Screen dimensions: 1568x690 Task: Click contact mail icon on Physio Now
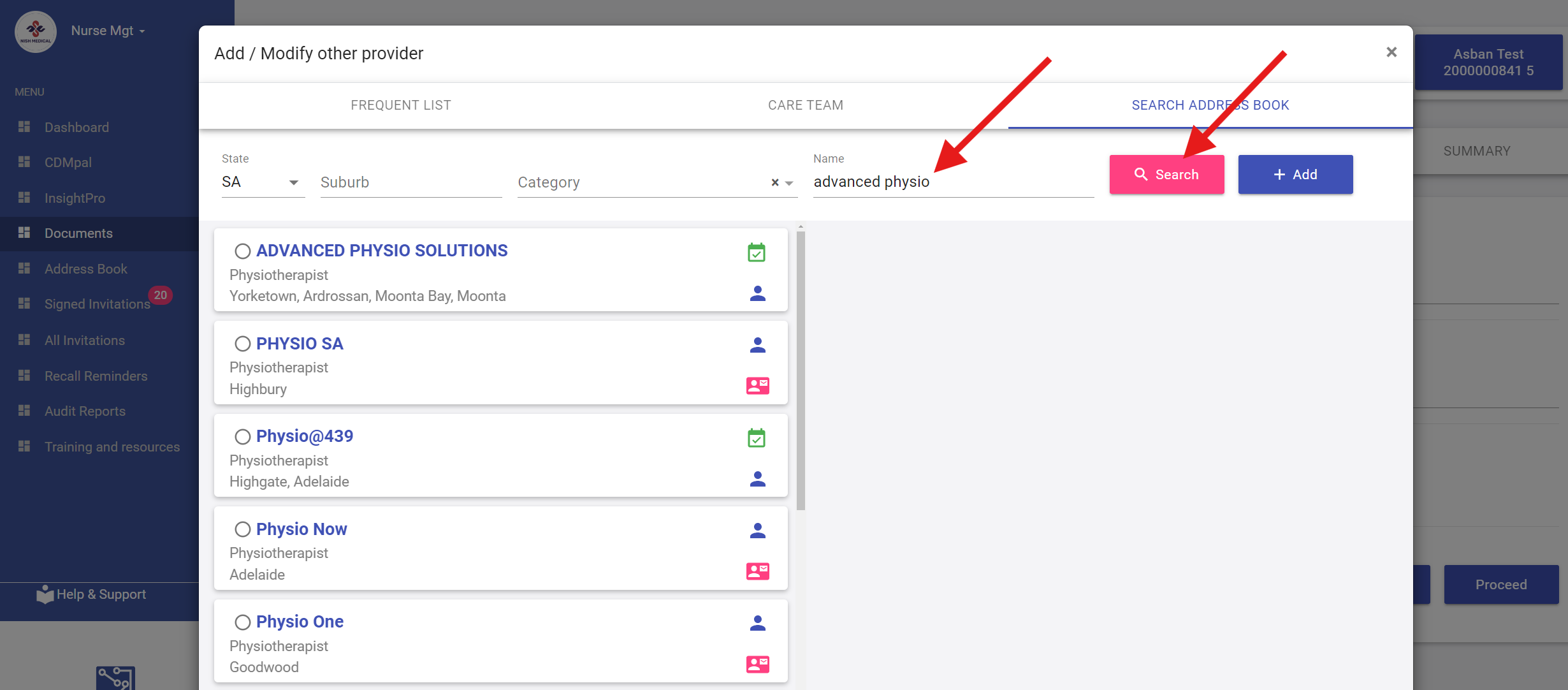pyautogui.click(x=758, y=571)
